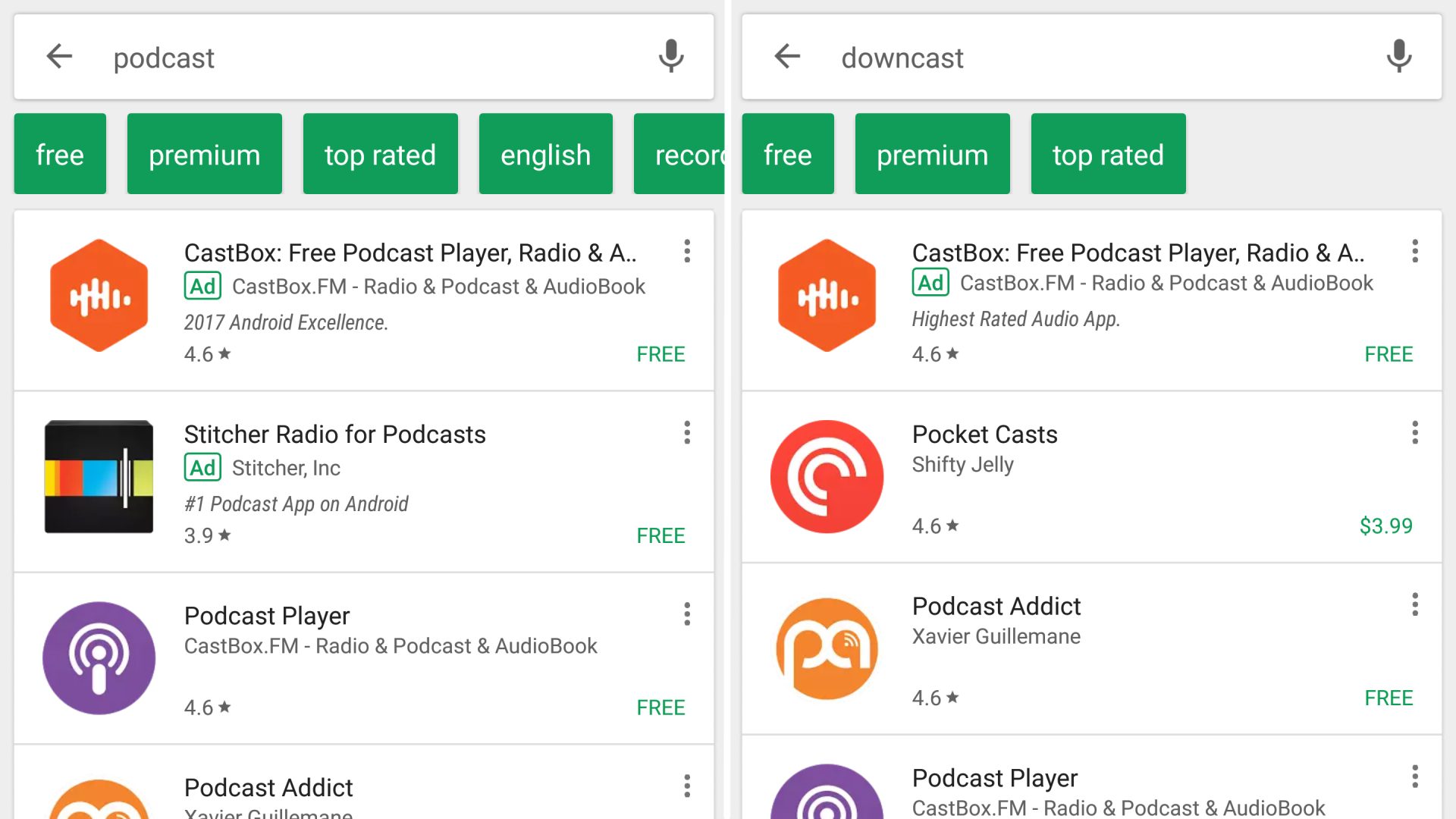Expand options for CastBox app left panel
1456x819 pixels.
point(686,251)
